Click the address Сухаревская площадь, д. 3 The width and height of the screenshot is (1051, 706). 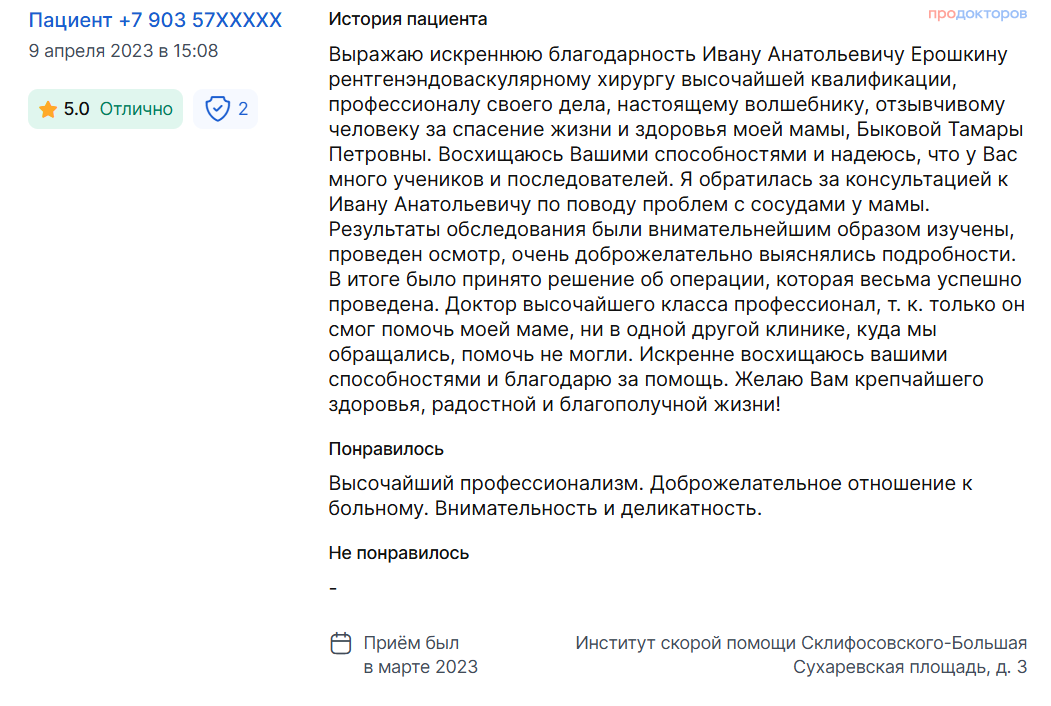coord(910,667)
